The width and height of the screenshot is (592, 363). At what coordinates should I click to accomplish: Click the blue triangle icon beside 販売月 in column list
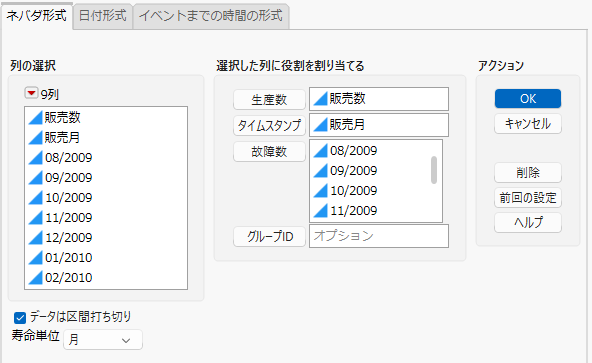(35, 137)
